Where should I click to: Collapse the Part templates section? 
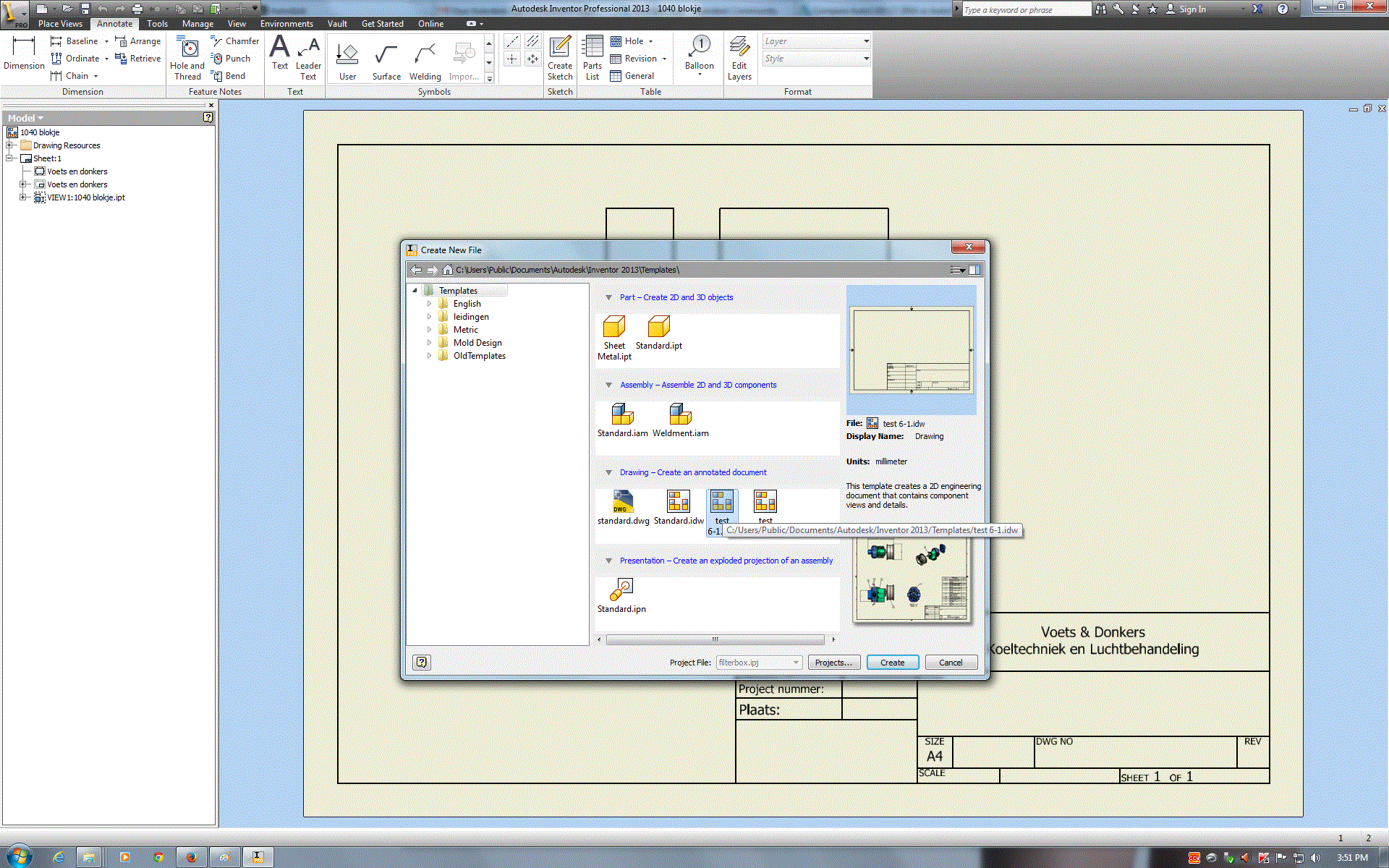(608, 297)
